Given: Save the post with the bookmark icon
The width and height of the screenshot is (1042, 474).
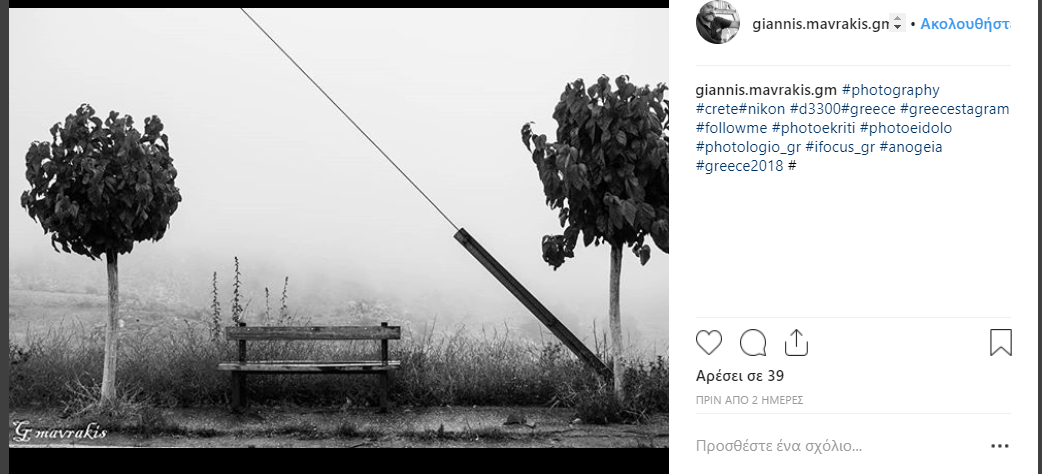Looking at the screenshot, I should [x=1000, y=343].
